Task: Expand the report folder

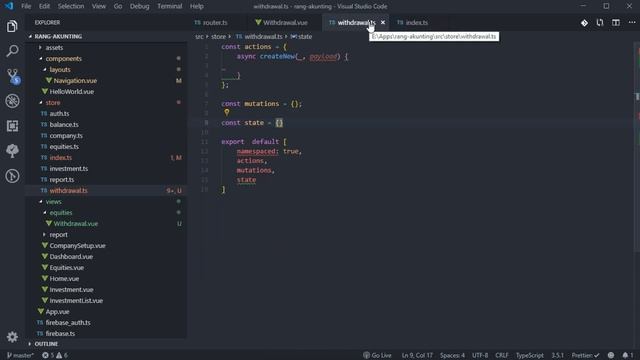Action: coord(58,235)
